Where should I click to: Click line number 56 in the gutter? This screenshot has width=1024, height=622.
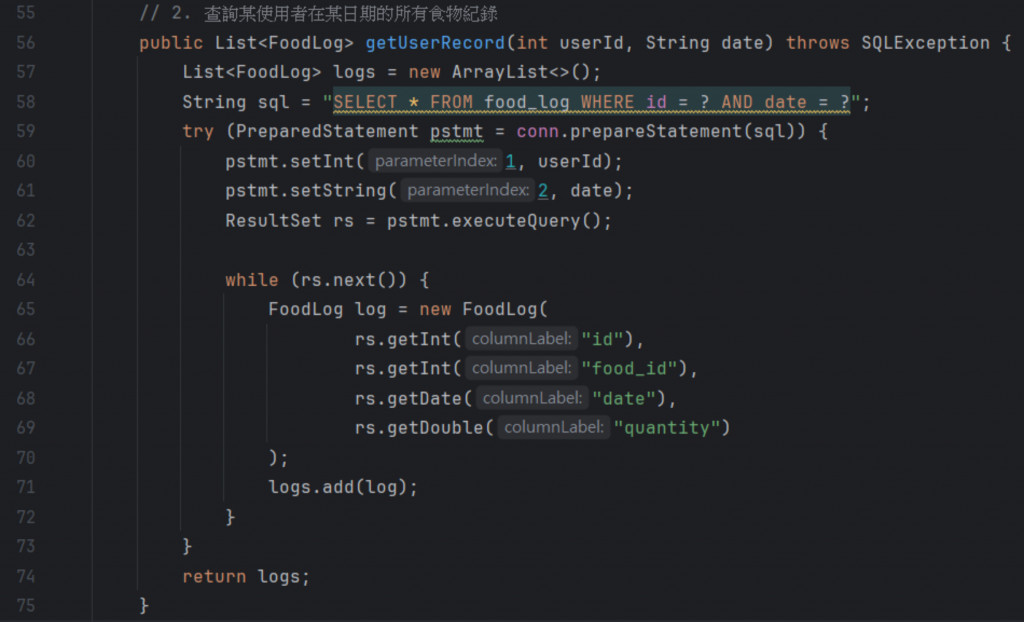[x=25, y=42]
